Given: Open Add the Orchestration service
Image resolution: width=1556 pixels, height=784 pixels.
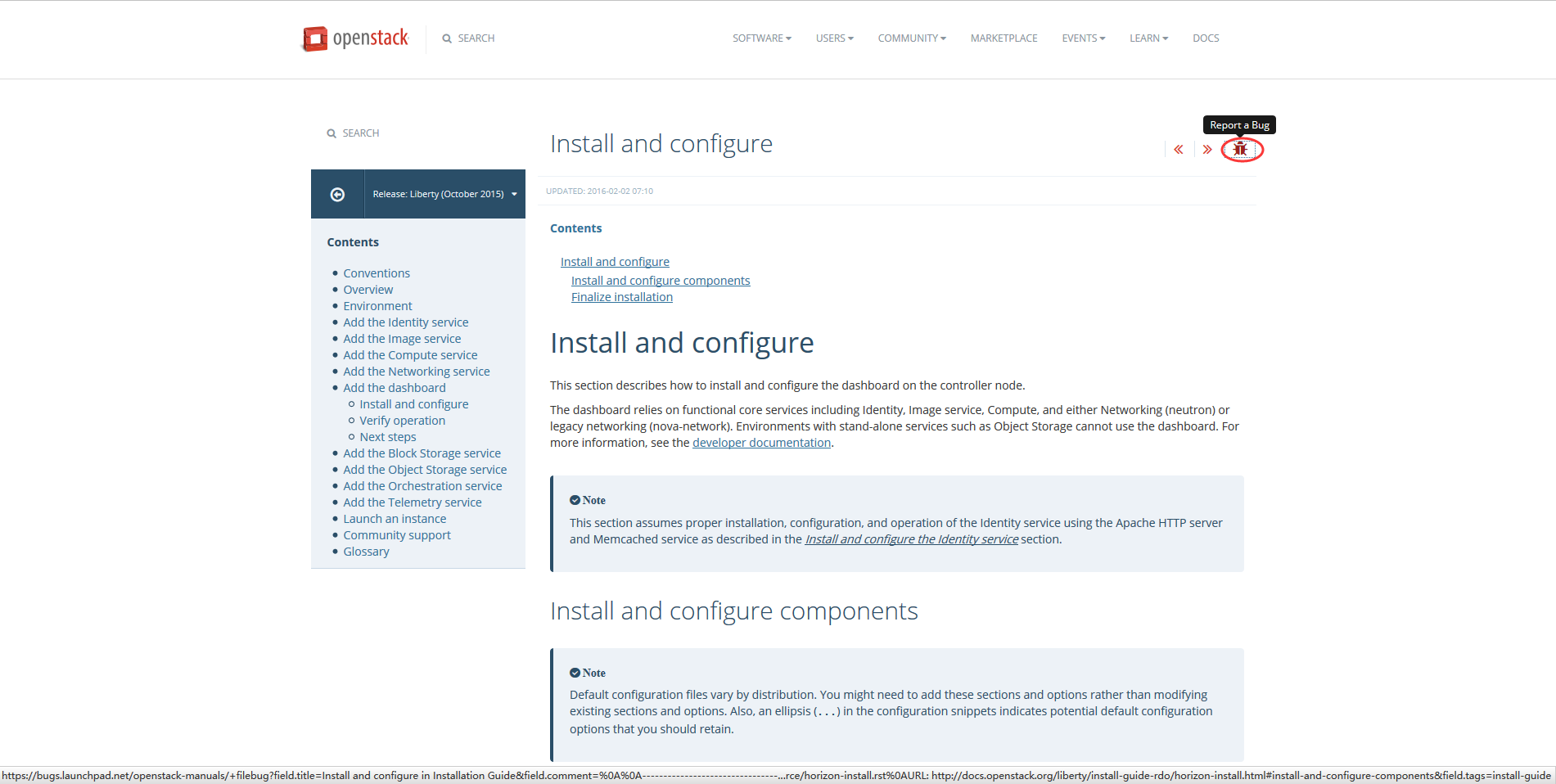Looking at the screenshot, I should click(422, 486).
